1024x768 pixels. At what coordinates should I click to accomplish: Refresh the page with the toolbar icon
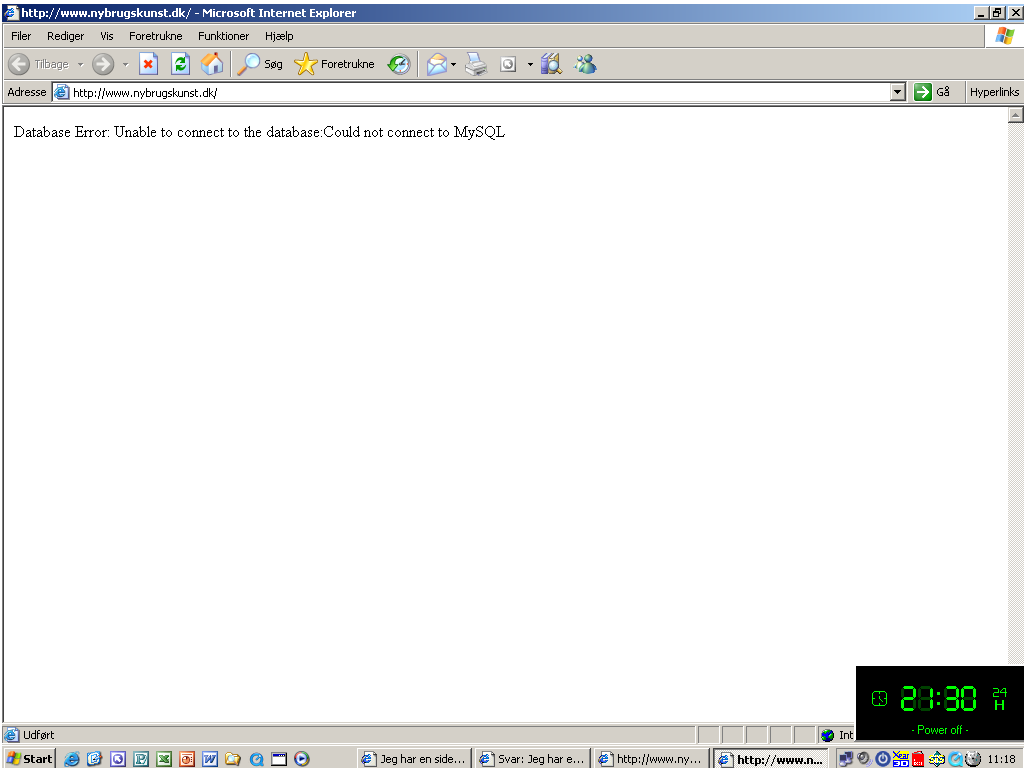[180, 64]
